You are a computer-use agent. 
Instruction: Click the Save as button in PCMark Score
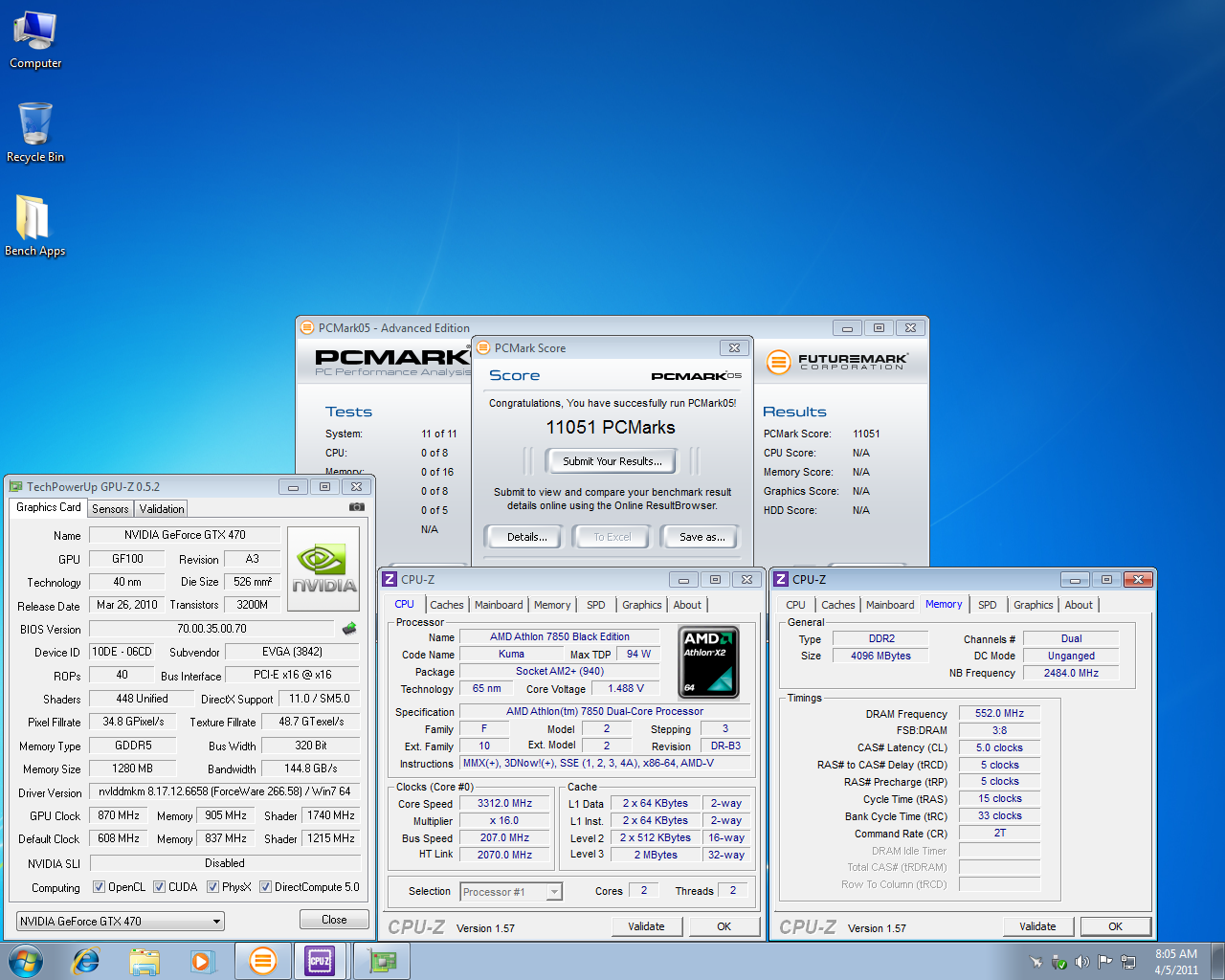pyautogui.click(x=702, y=537)
